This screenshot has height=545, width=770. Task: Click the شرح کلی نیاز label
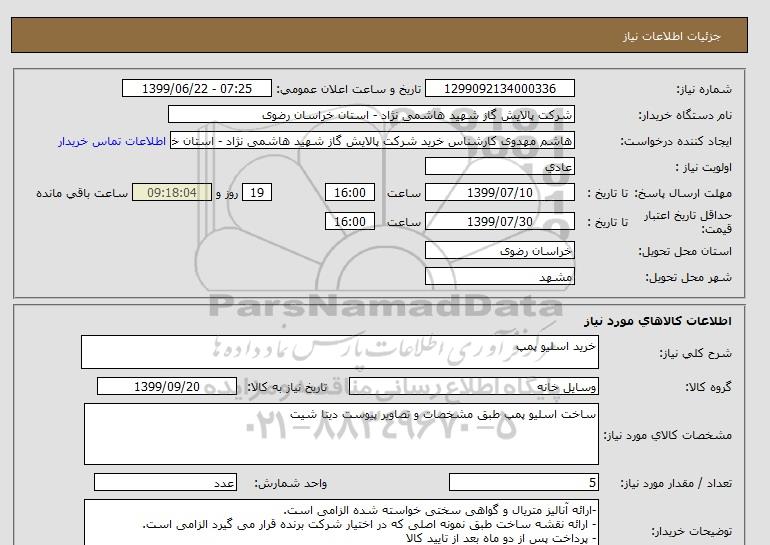695,353
